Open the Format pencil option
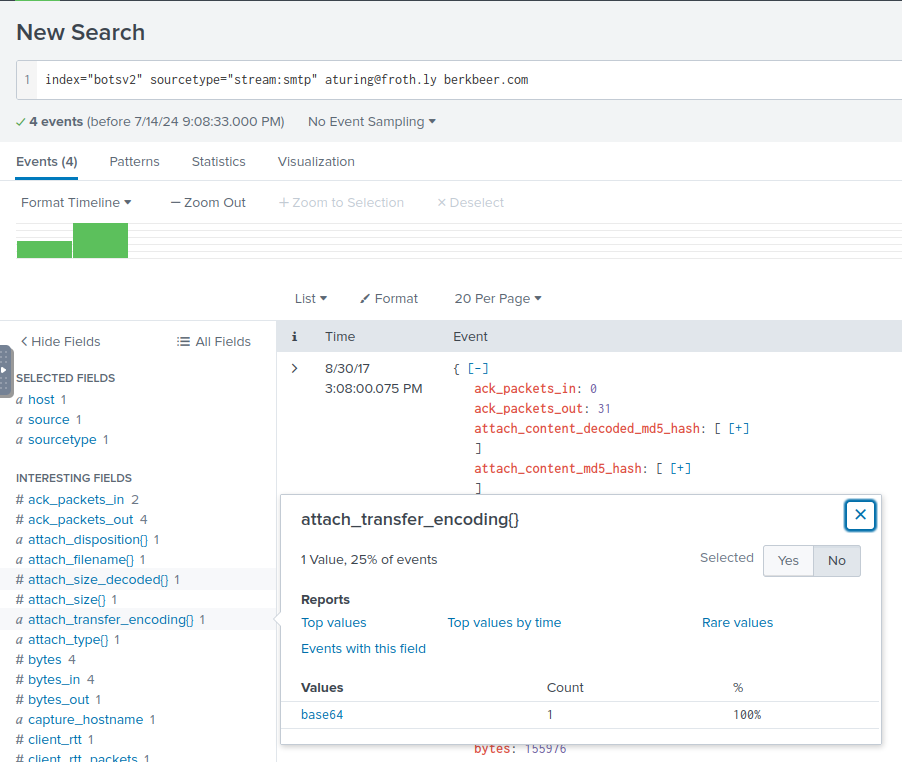Screen dimensions: 902x762 coord(389,299)
